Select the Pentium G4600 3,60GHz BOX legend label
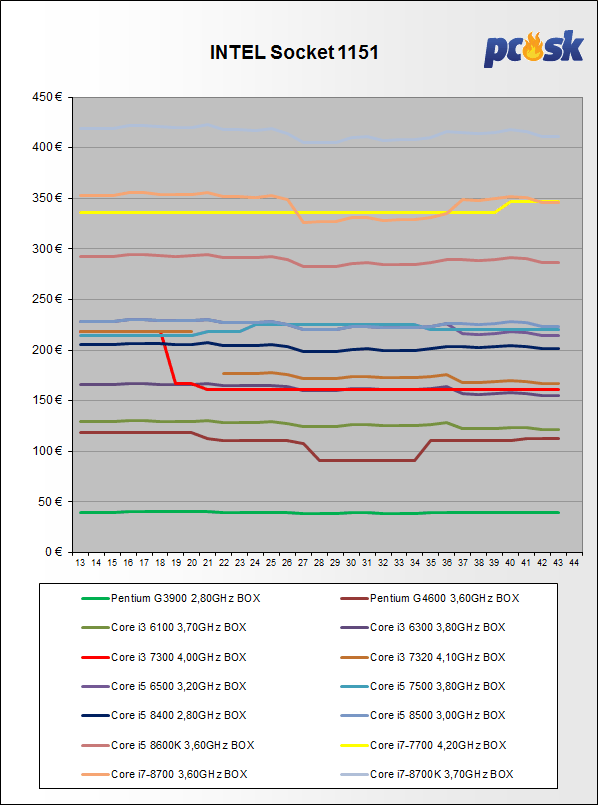The image size is (598, 805). click(x=445, y=598)
